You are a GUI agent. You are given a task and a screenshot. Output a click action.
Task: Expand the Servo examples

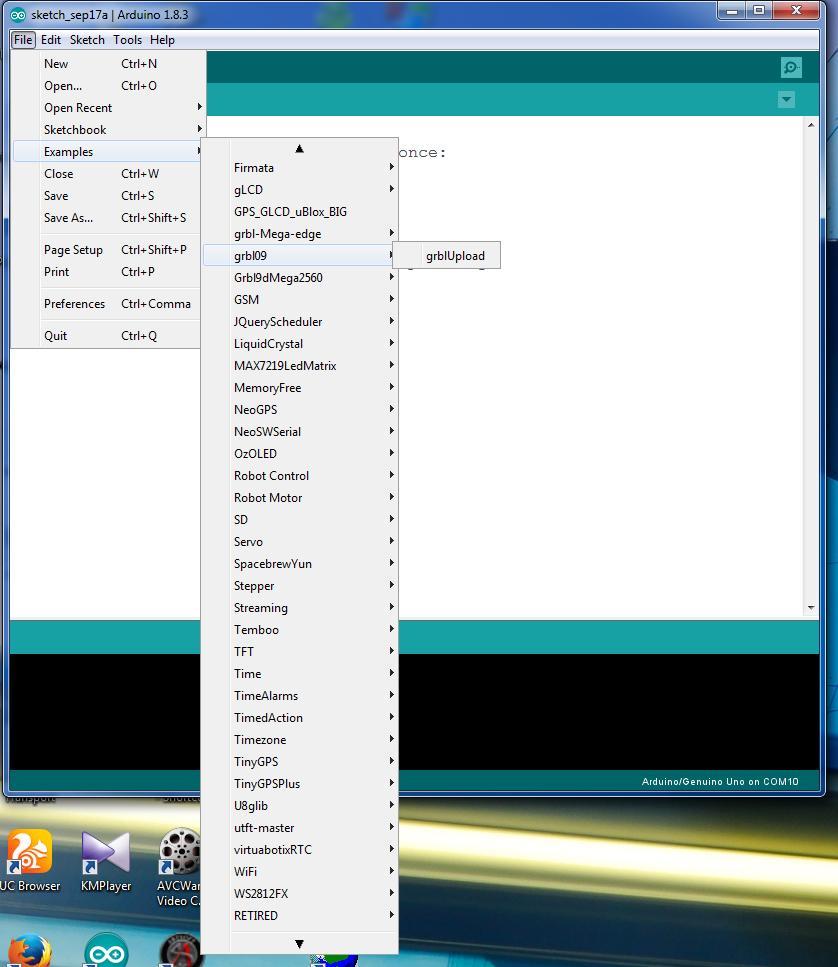tap(300, 542)
